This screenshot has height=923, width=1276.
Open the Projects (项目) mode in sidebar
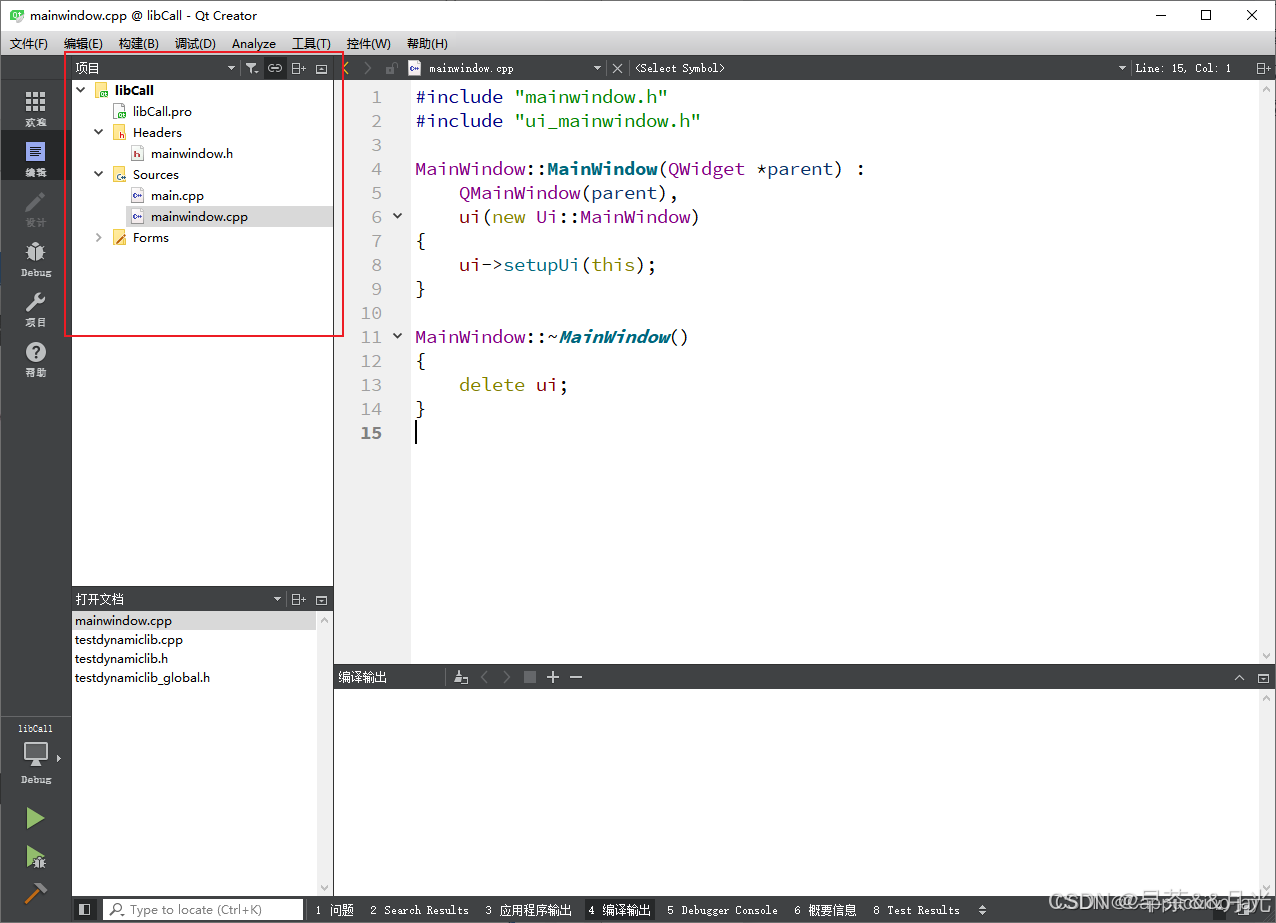[x=35, y=309]
